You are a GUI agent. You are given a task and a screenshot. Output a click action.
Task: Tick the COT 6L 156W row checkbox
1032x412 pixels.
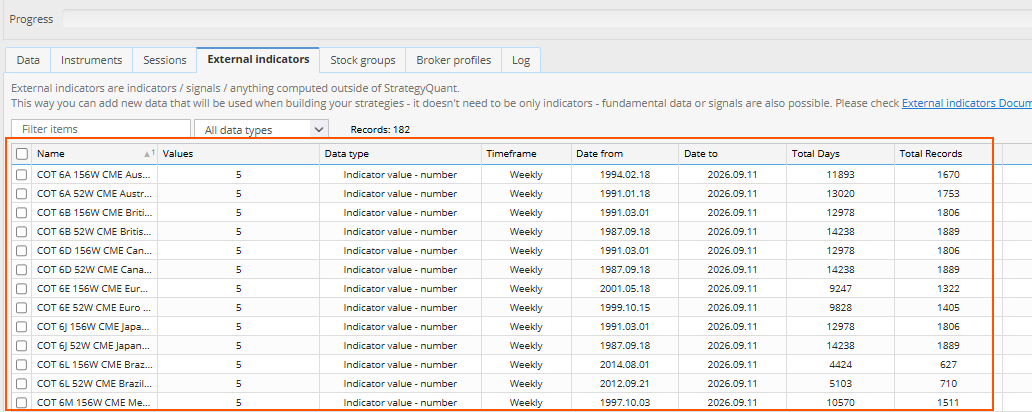point(22,364)
